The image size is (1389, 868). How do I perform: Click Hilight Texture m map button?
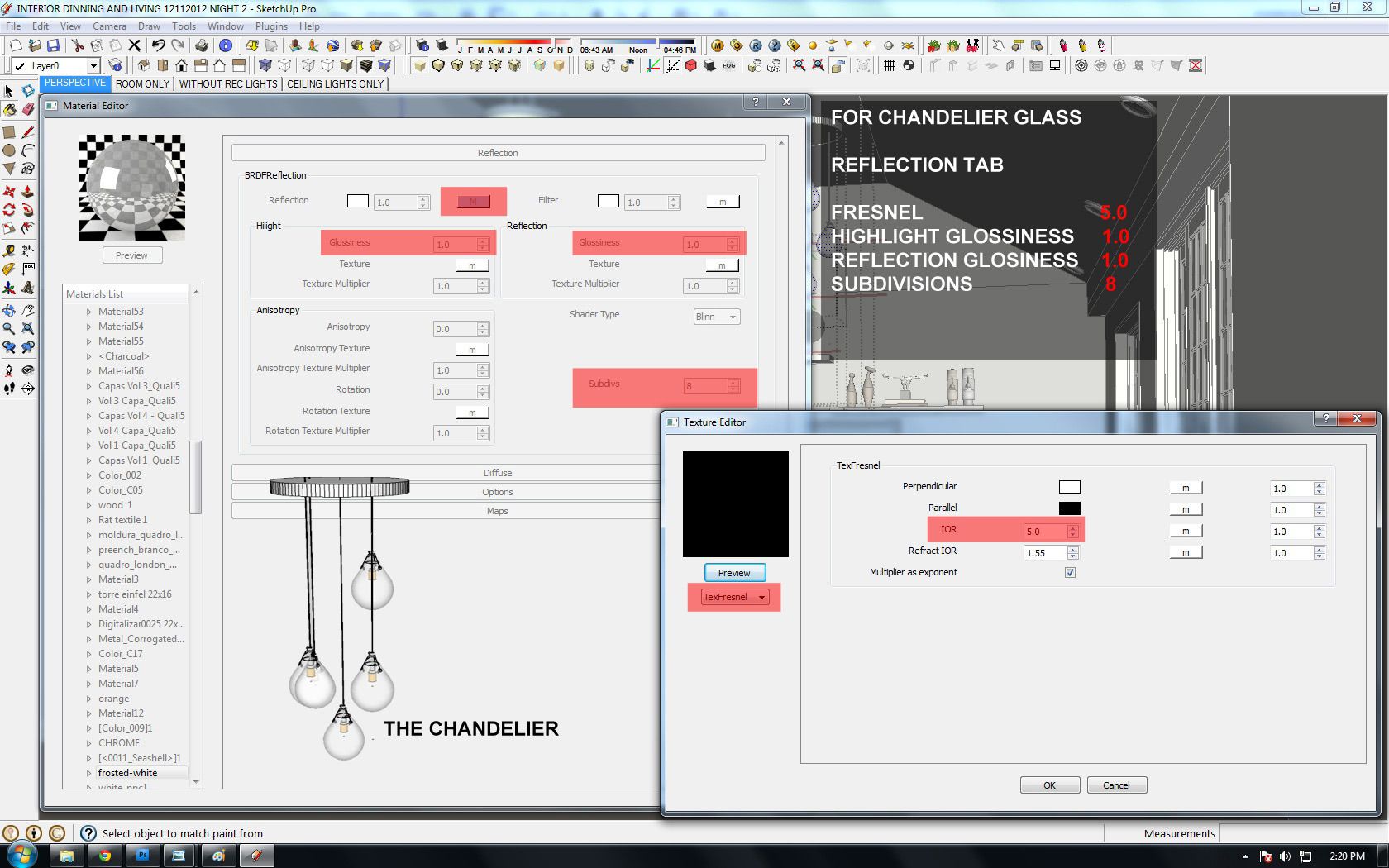473,265
